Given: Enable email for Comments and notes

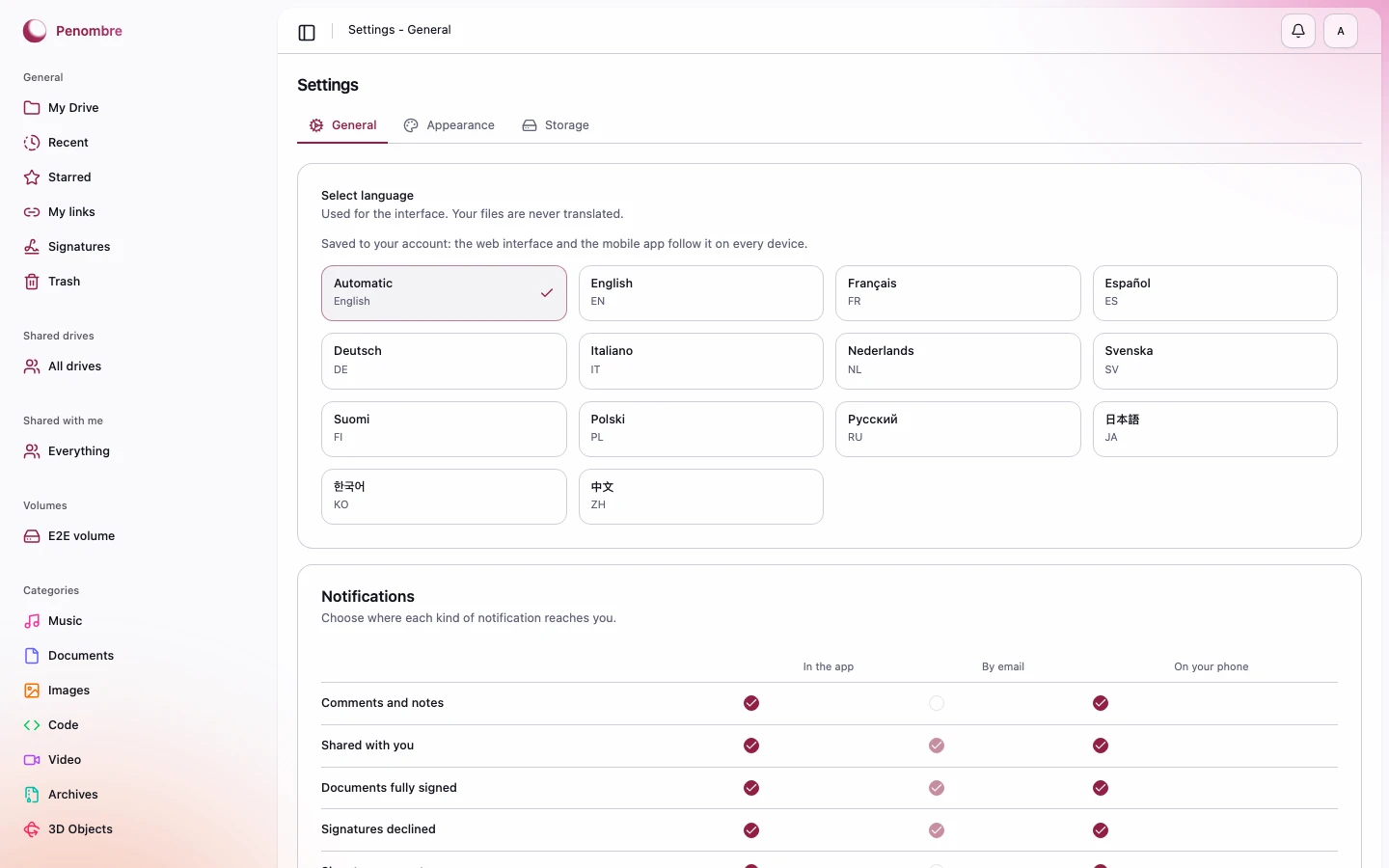Looking at the screenshot, I should tap(937, 703).
